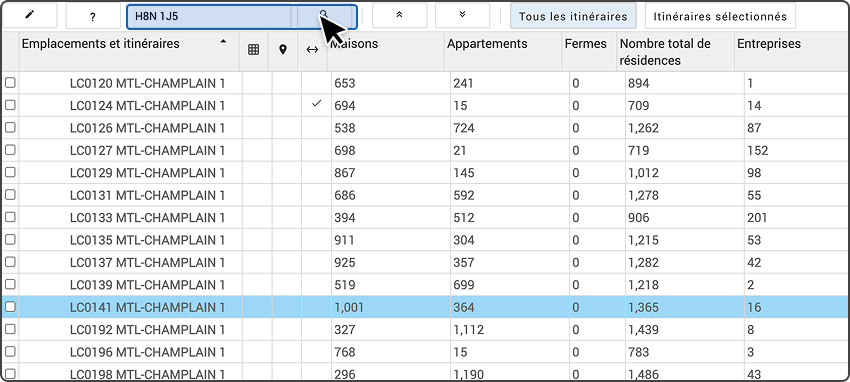Click Entreprises value 152
850x382 pixels.
click(x=758, y=151)
